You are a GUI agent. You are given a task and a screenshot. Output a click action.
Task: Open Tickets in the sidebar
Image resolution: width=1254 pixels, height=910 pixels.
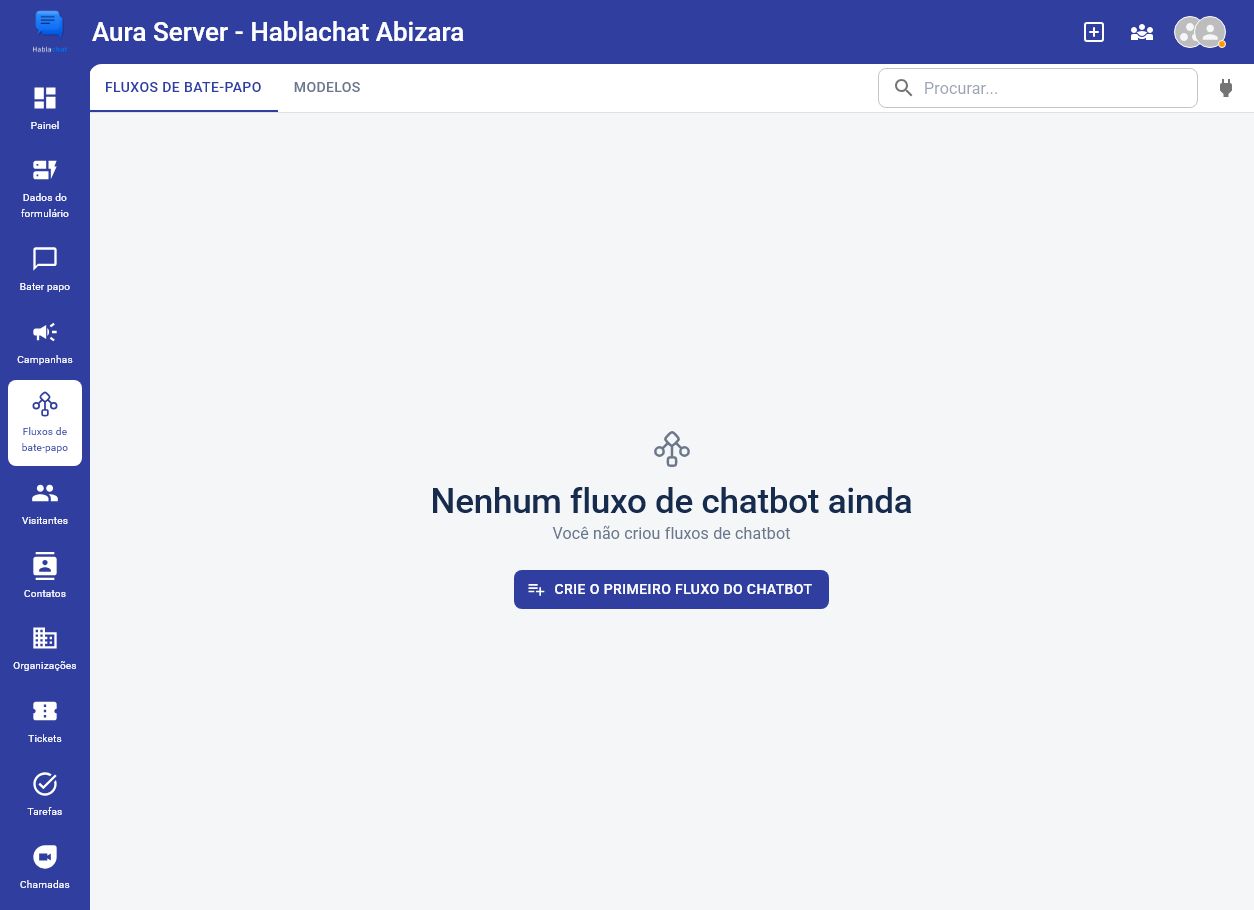point(45,721)
